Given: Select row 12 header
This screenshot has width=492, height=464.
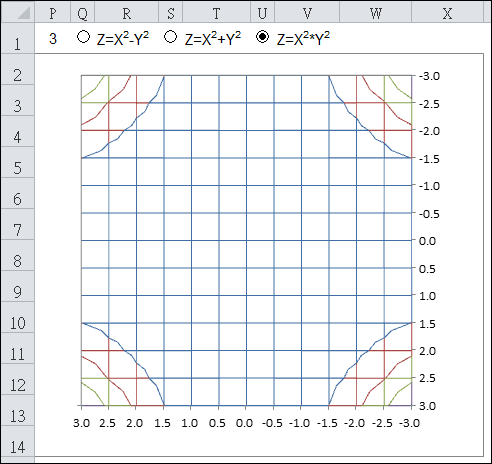Looking at the screenshot, I should pyautogui.click(x=17, y=379).
